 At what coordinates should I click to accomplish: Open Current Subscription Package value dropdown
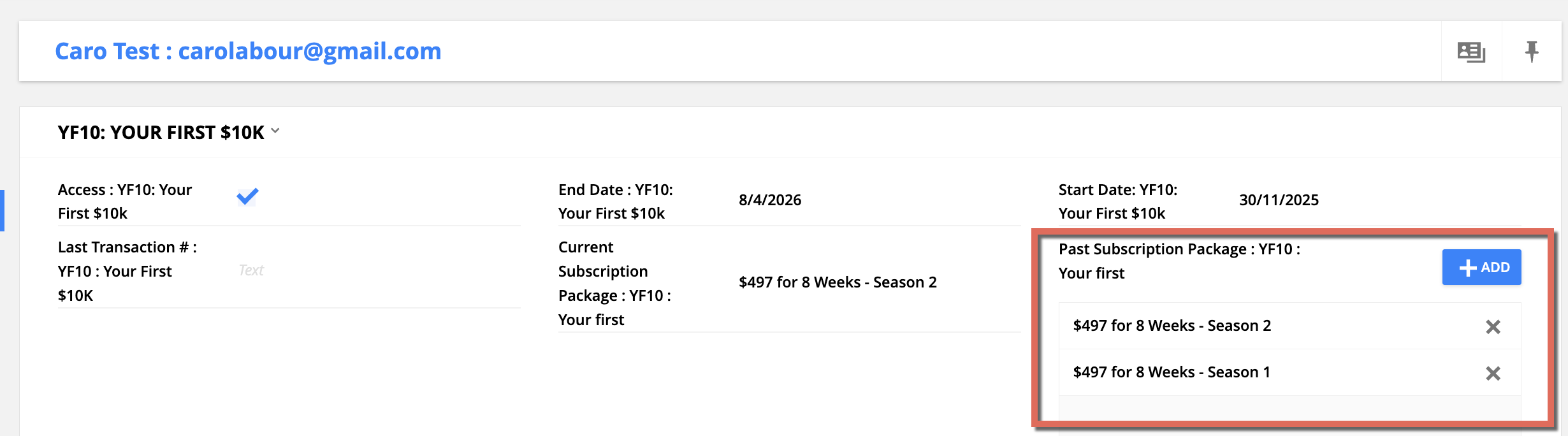837,282
